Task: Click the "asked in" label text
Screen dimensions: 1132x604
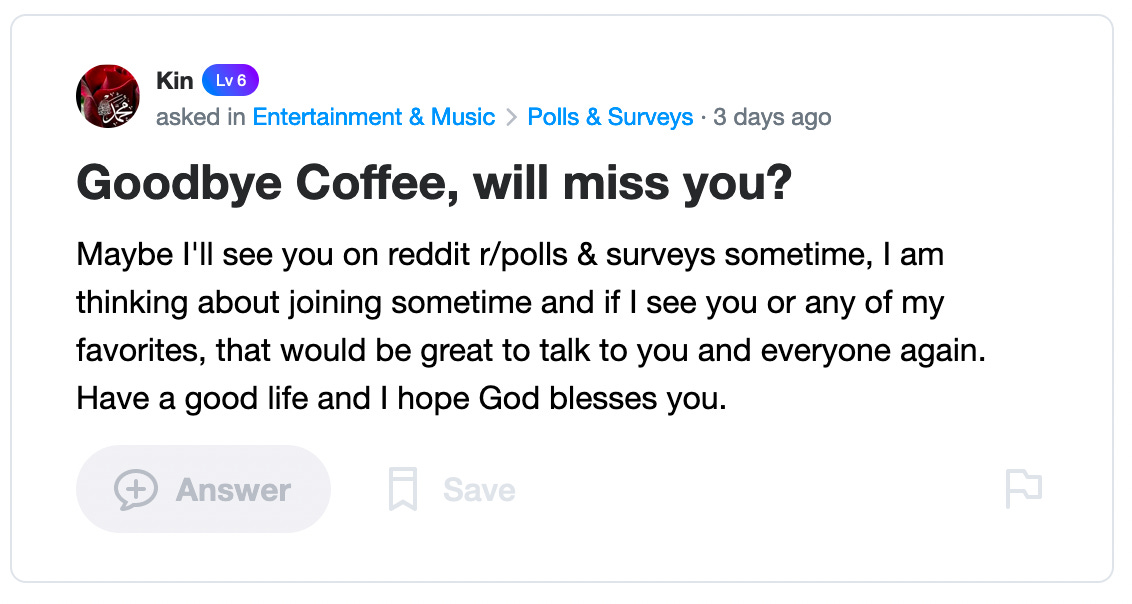Action: click(201, 117)
